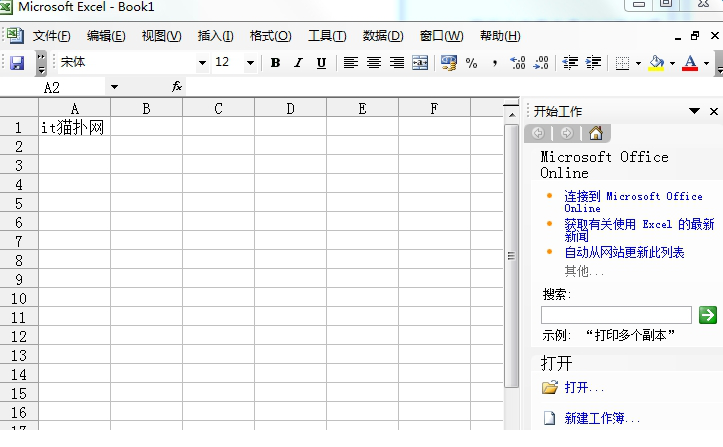Open Font Color dropdown arrow
This screenshot has height=447, width=723.
[706, 63]
